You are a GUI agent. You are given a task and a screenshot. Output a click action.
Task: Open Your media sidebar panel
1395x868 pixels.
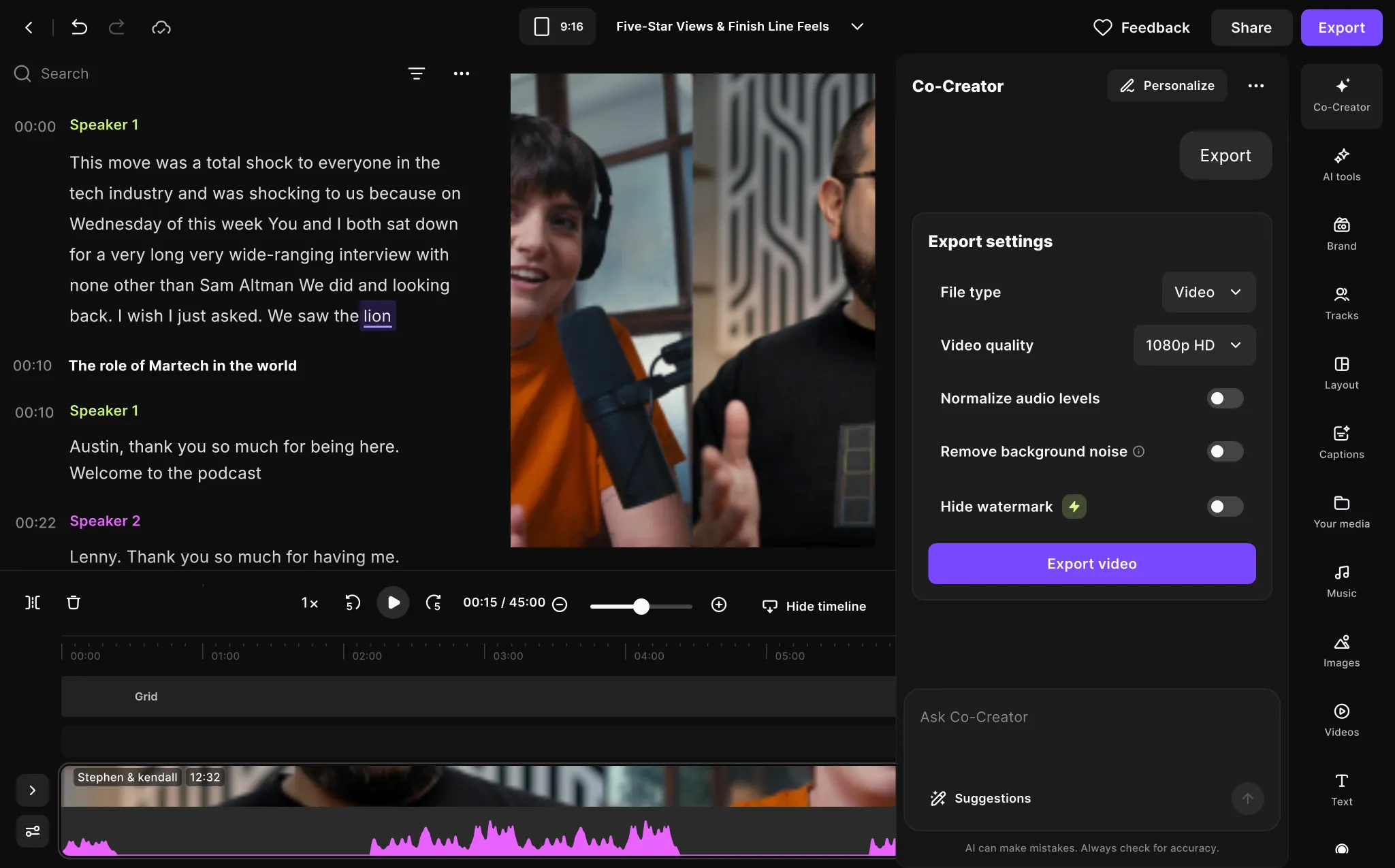tap(1341, 512)
